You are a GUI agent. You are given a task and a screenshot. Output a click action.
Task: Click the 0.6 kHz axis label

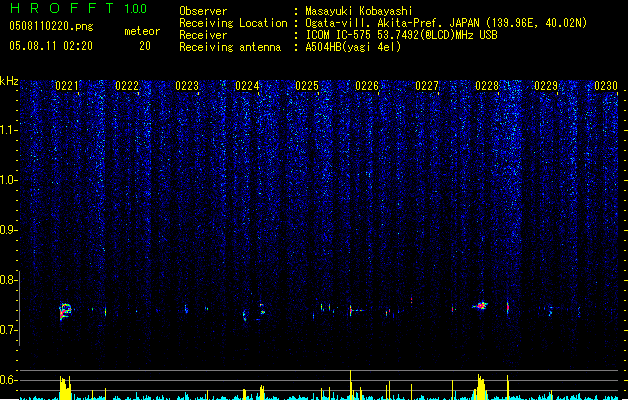point(9,380)
